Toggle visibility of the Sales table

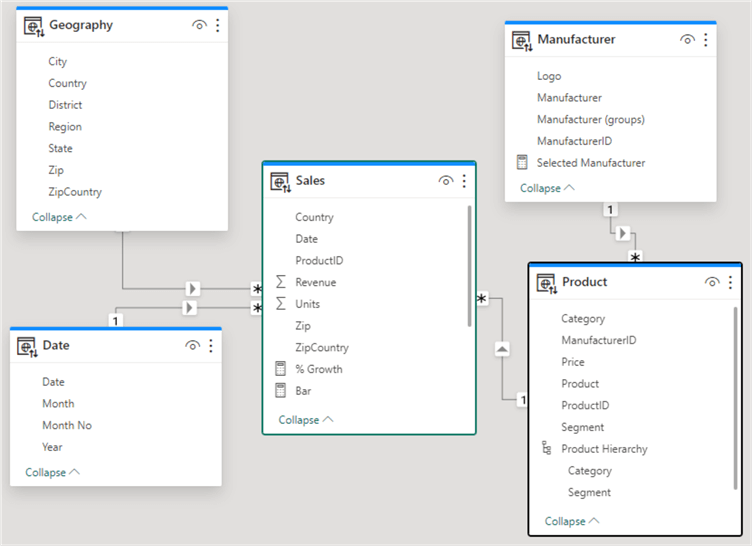pyautogui.click(x=445, y=181)
